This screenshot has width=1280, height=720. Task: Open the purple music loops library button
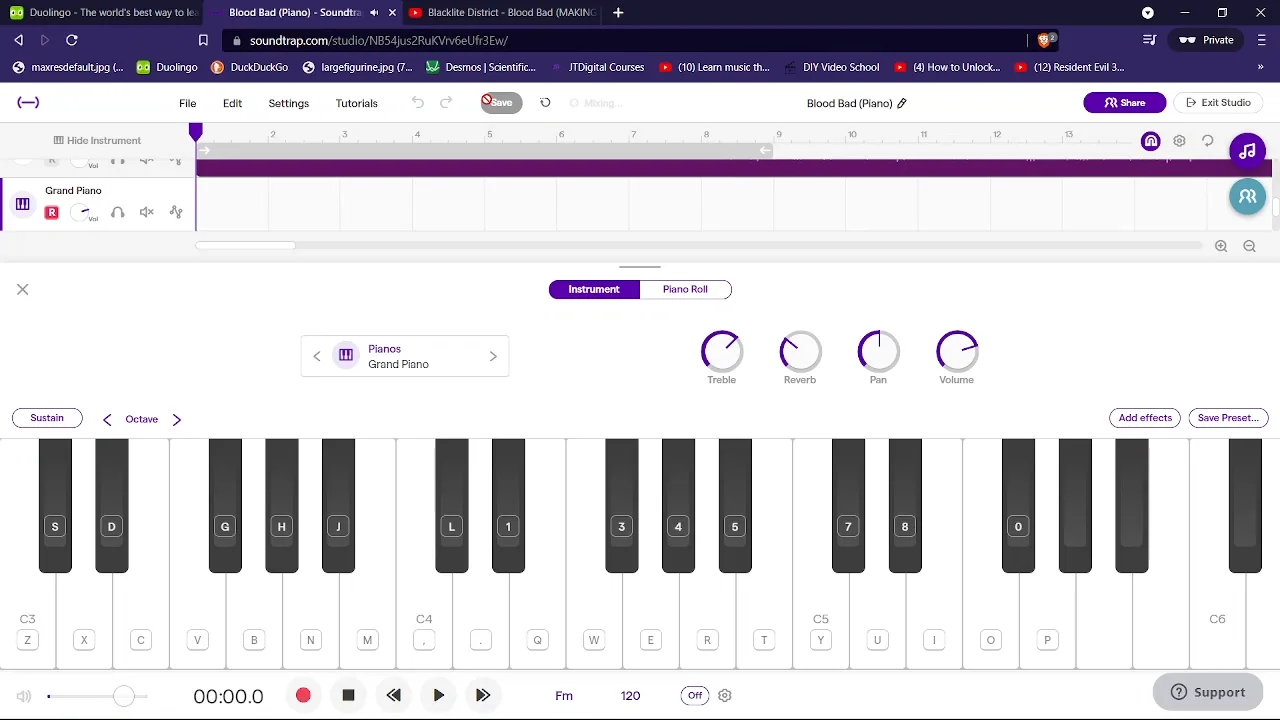[x=1247, y=151]
